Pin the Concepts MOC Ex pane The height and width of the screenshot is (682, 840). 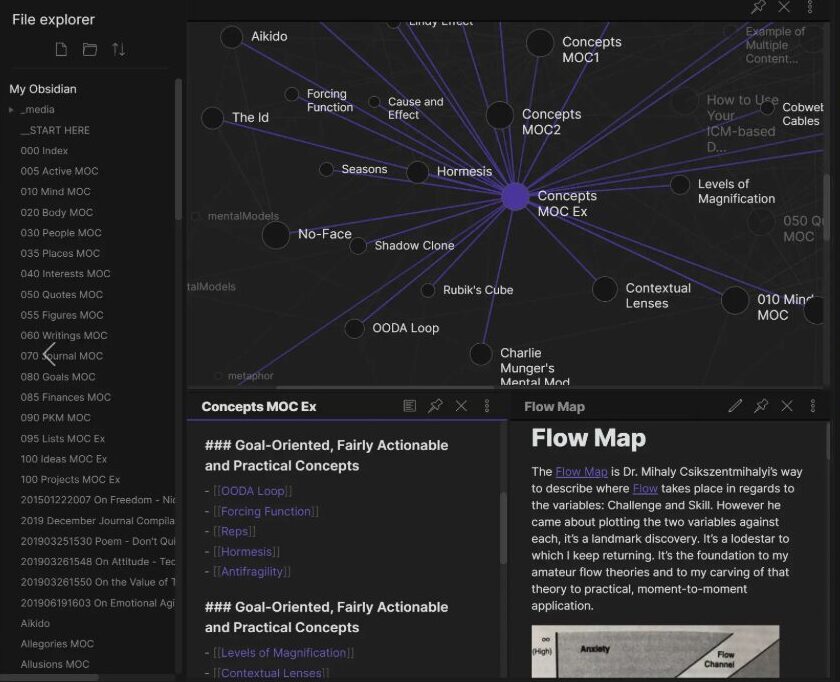tap(435, 406)
